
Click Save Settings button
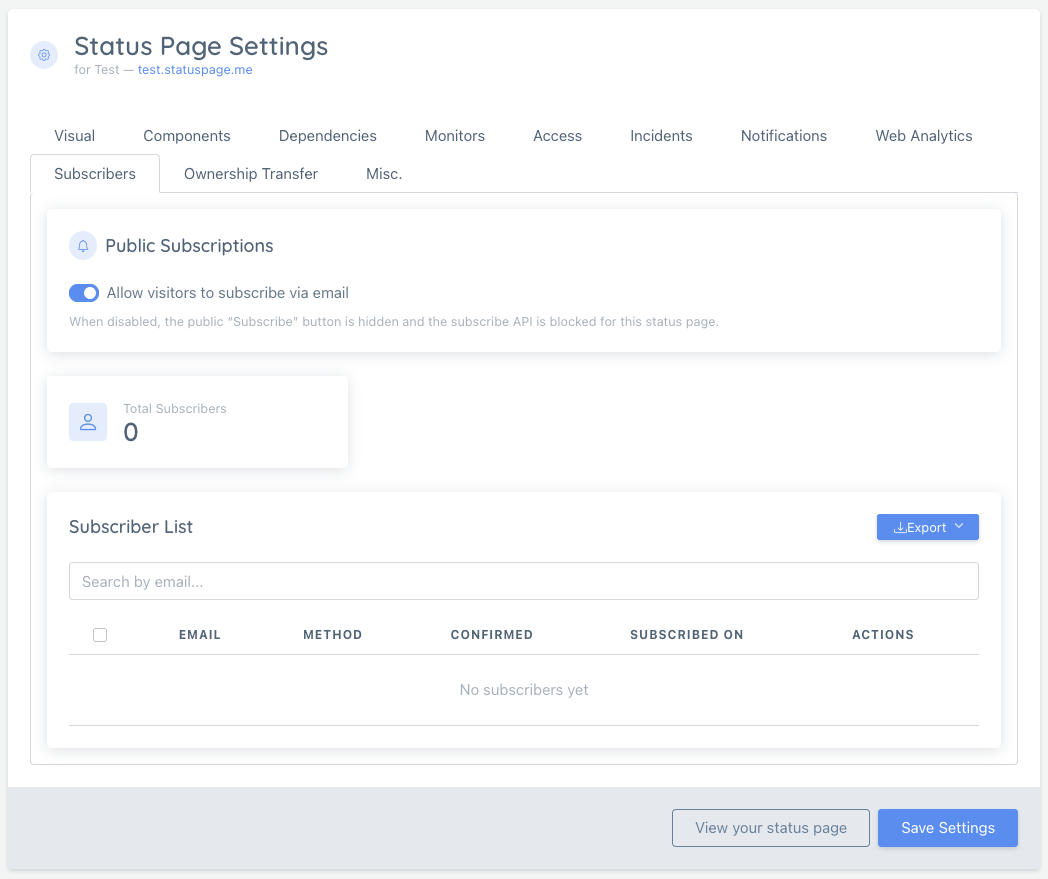click(x=948, y=828)
